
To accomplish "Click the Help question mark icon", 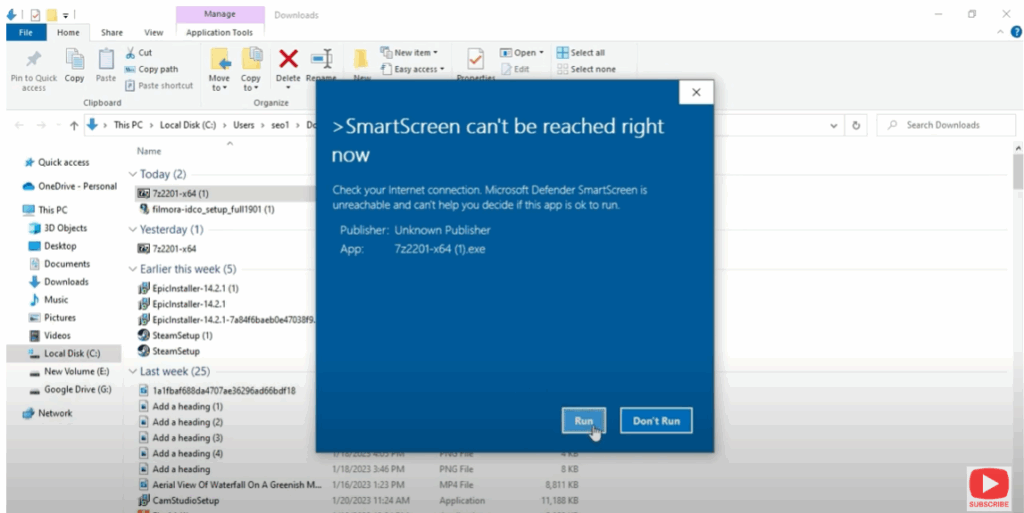I will click(x=1016, y=32).
